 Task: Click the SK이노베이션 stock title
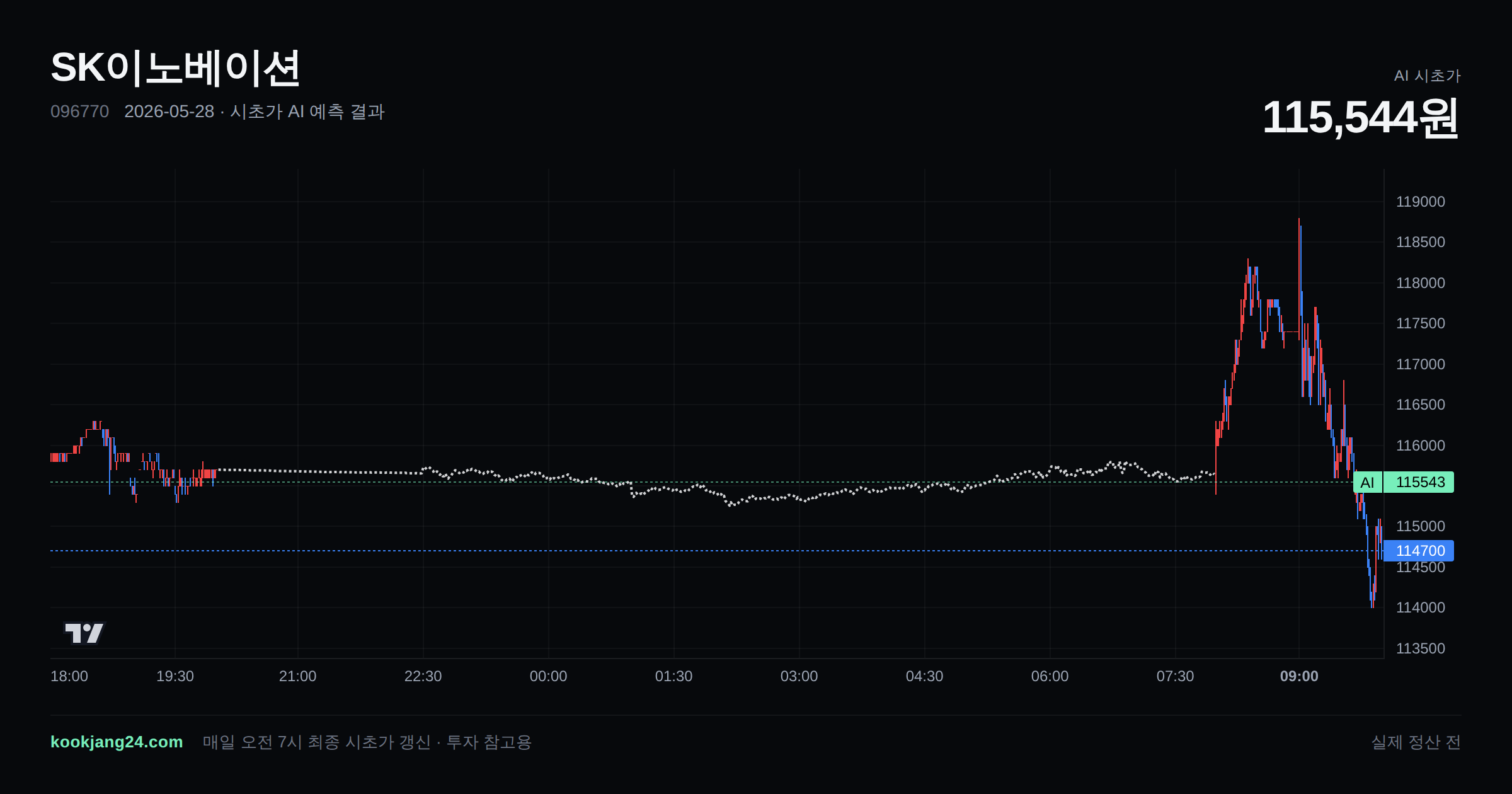(175, 68)
